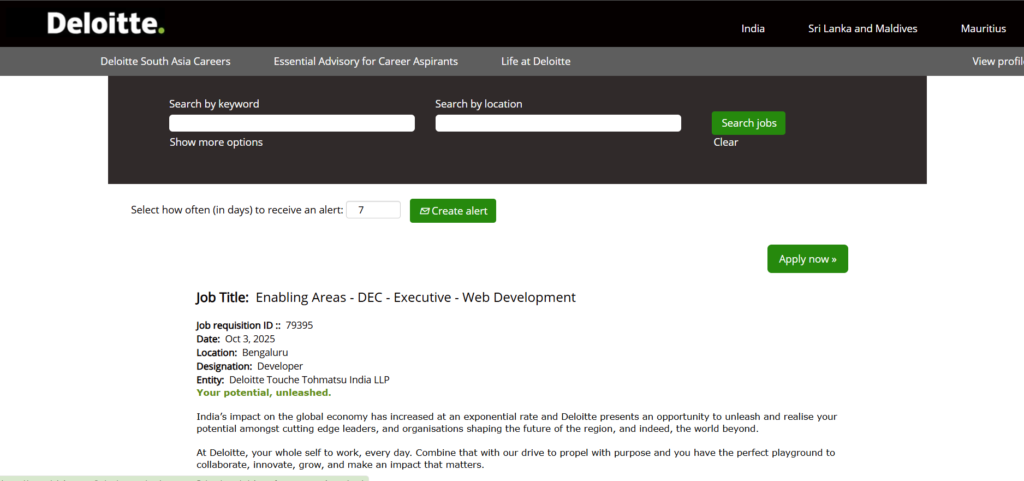
Task: Click the View profile link
Action: pos(996,61)
